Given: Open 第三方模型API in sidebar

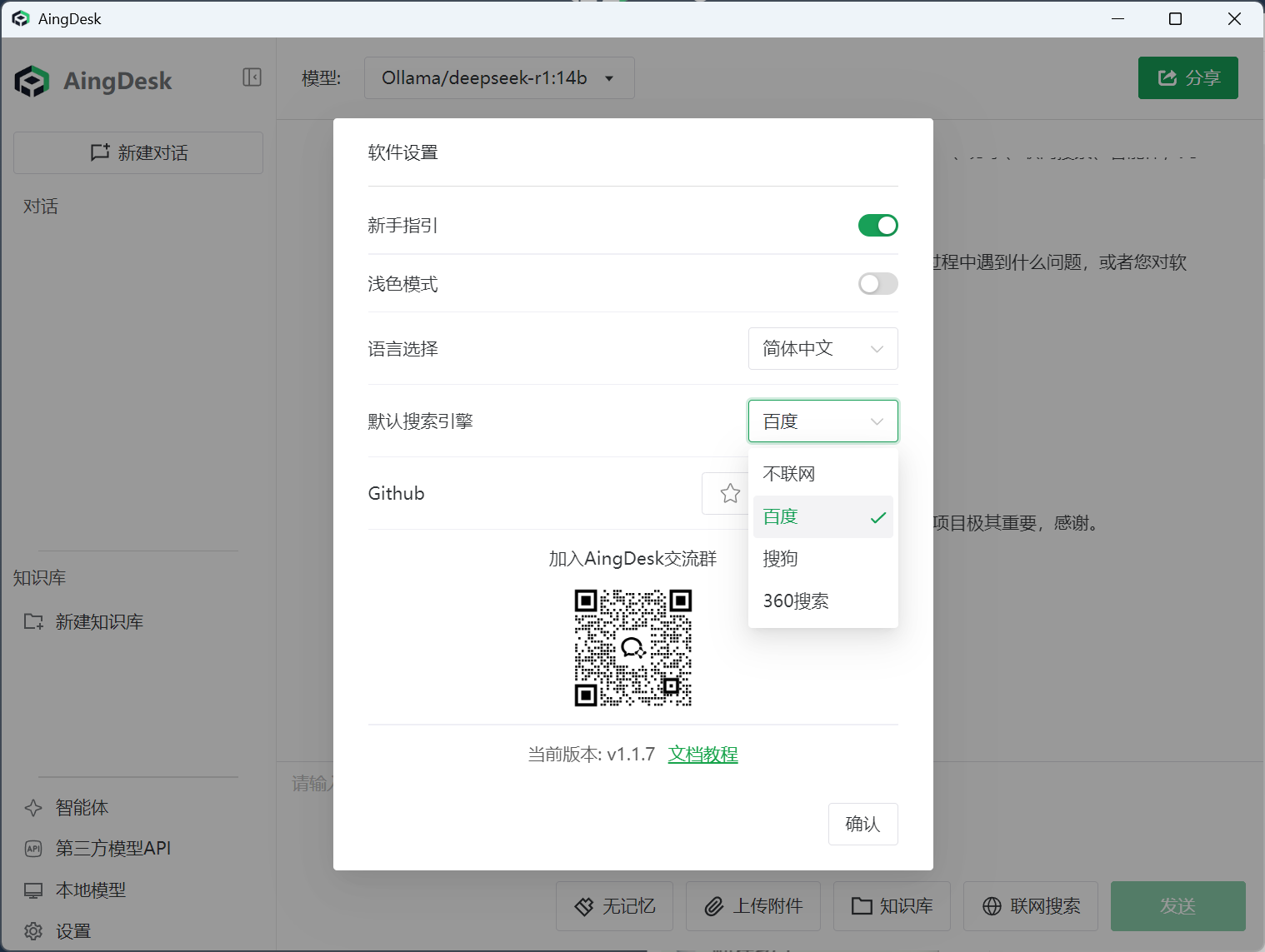Looking at the screenshot, I should [x=97, y=848].
